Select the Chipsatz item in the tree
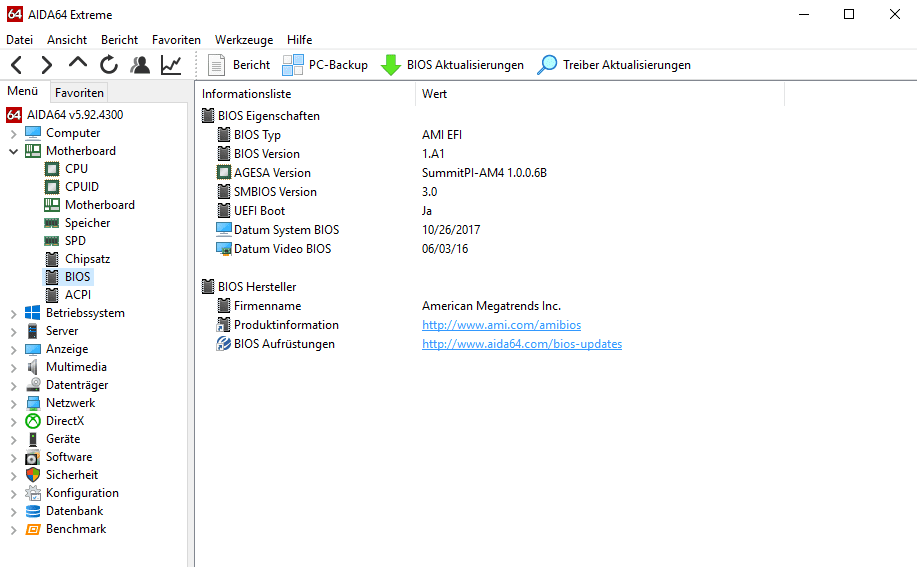This screenshot has height=567, width=917. click(87, 259)
